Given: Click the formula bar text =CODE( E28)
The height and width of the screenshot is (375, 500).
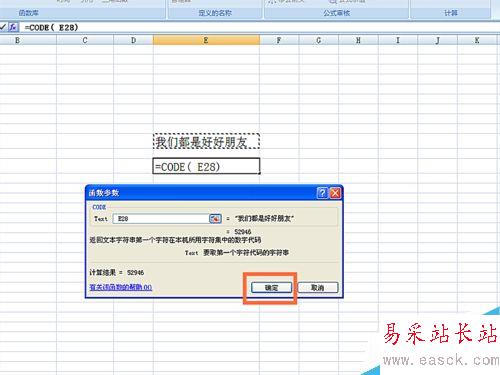Looking at the screenshot, I should tap(51, 27).
